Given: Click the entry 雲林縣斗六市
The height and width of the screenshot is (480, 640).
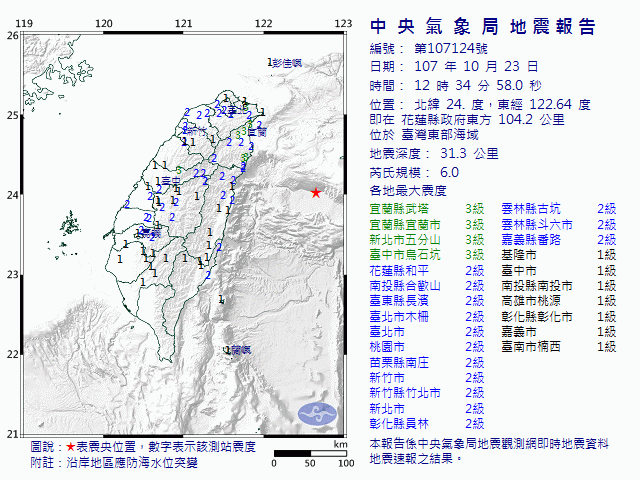Looking at the screenshot, I should pyautogui.click(x=537, y=225).
